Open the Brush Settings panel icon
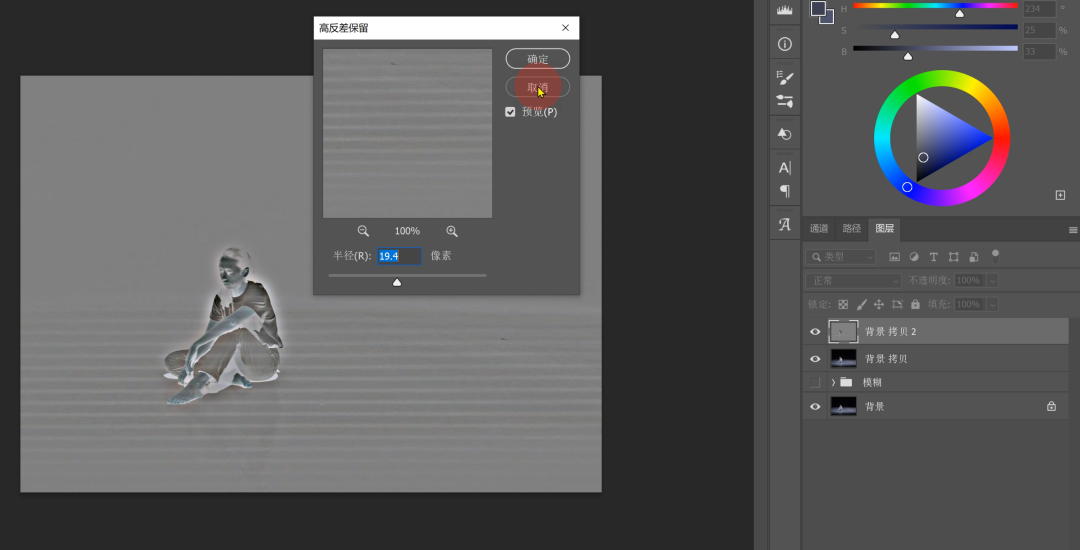This screenshot has width=1080, height=550. point(785,76)
